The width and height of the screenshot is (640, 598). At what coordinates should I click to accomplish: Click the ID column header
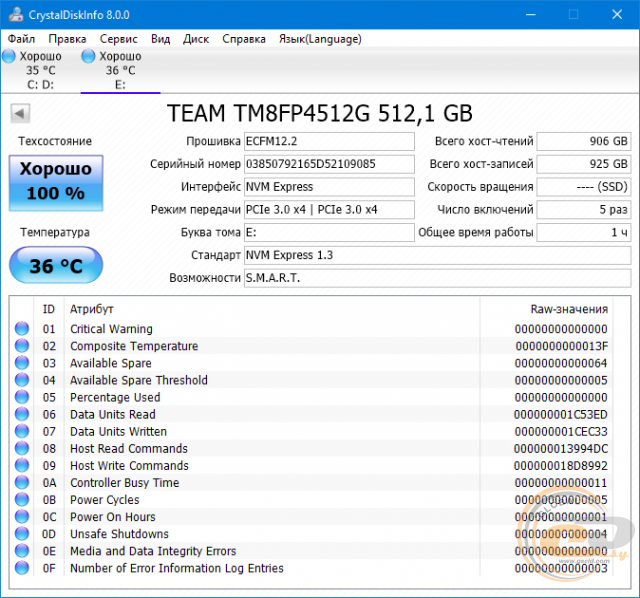tap(49, 309)
